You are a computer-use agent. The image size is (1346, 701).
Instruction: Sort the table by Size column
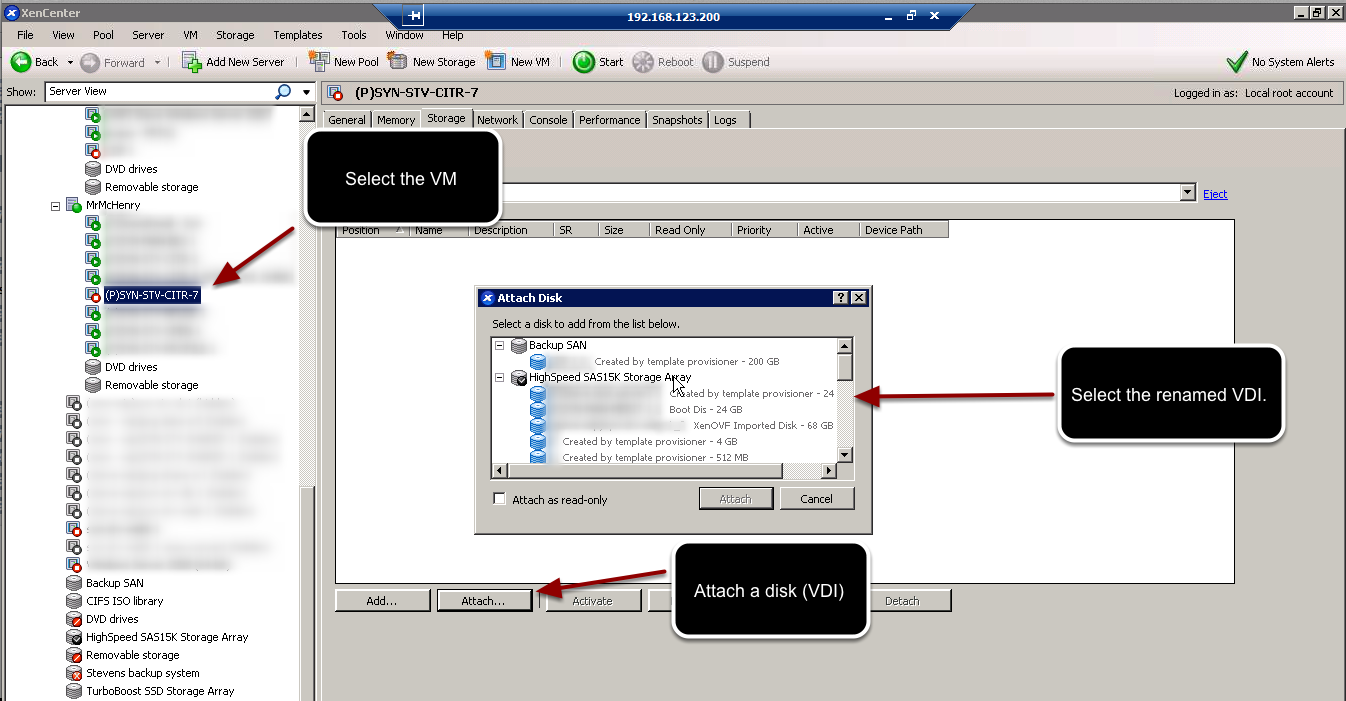[x=623, y=230]
